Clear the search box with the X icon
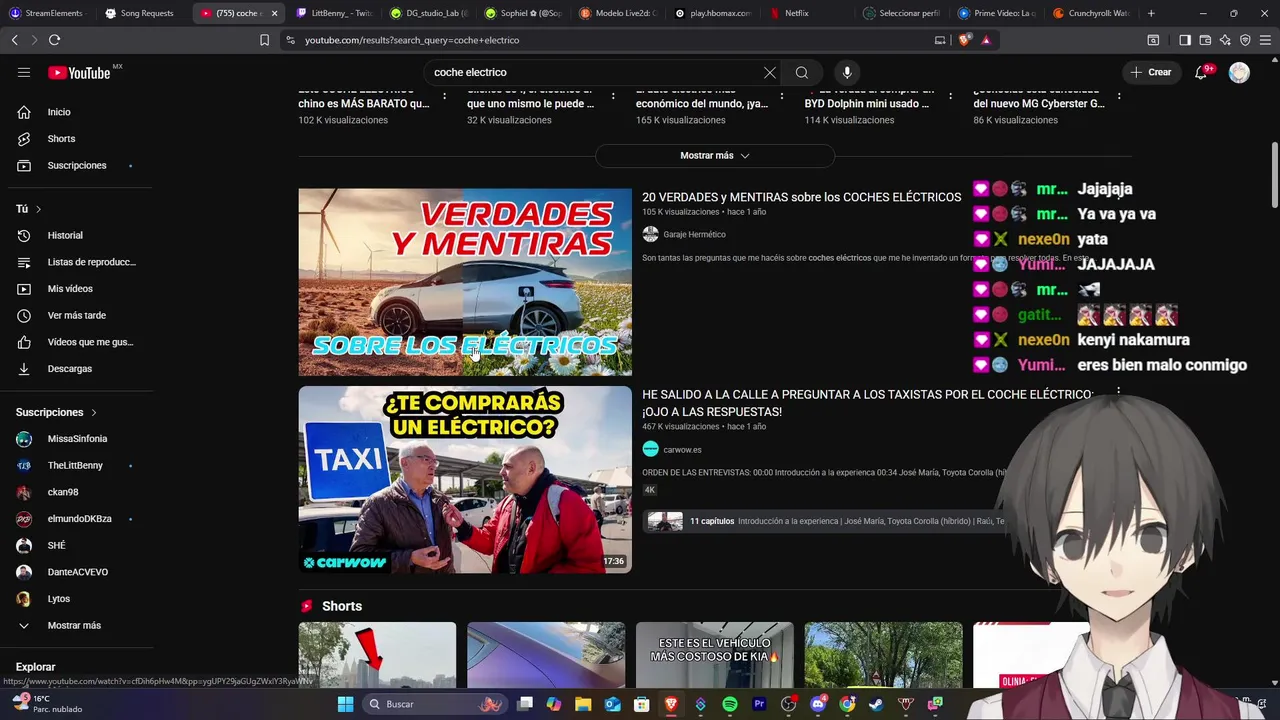 coord(770,72)
